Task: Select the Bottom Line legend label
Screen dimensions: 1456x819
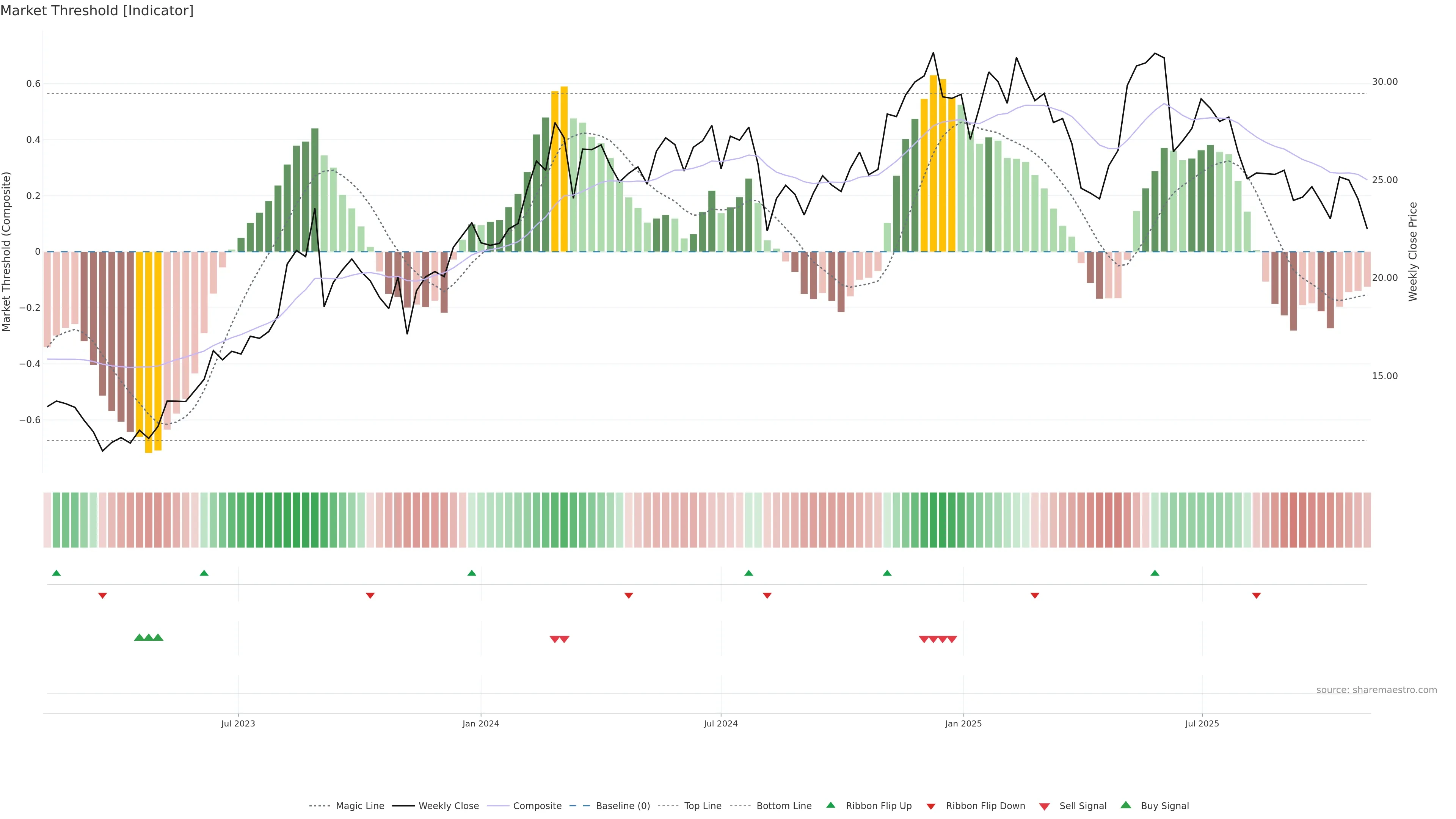Action: pos(783,806)
